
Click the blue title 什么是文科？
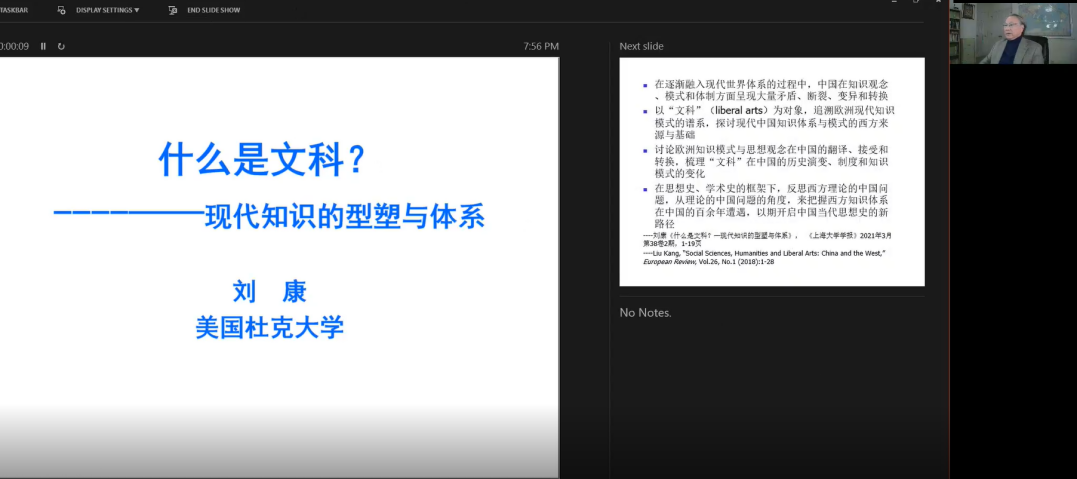(263, 160)
